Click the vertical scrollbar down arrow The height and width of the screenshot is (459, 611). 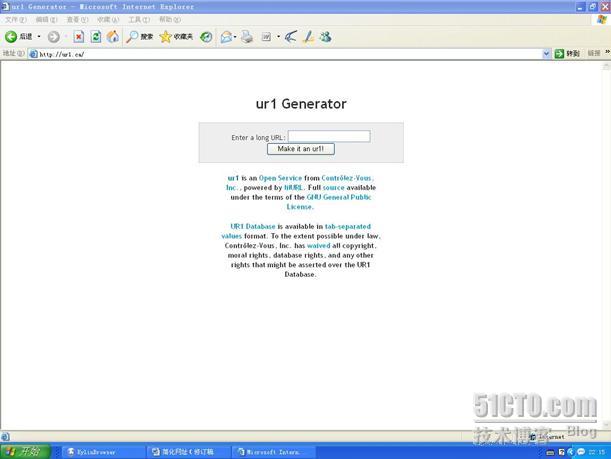point(606,425)
